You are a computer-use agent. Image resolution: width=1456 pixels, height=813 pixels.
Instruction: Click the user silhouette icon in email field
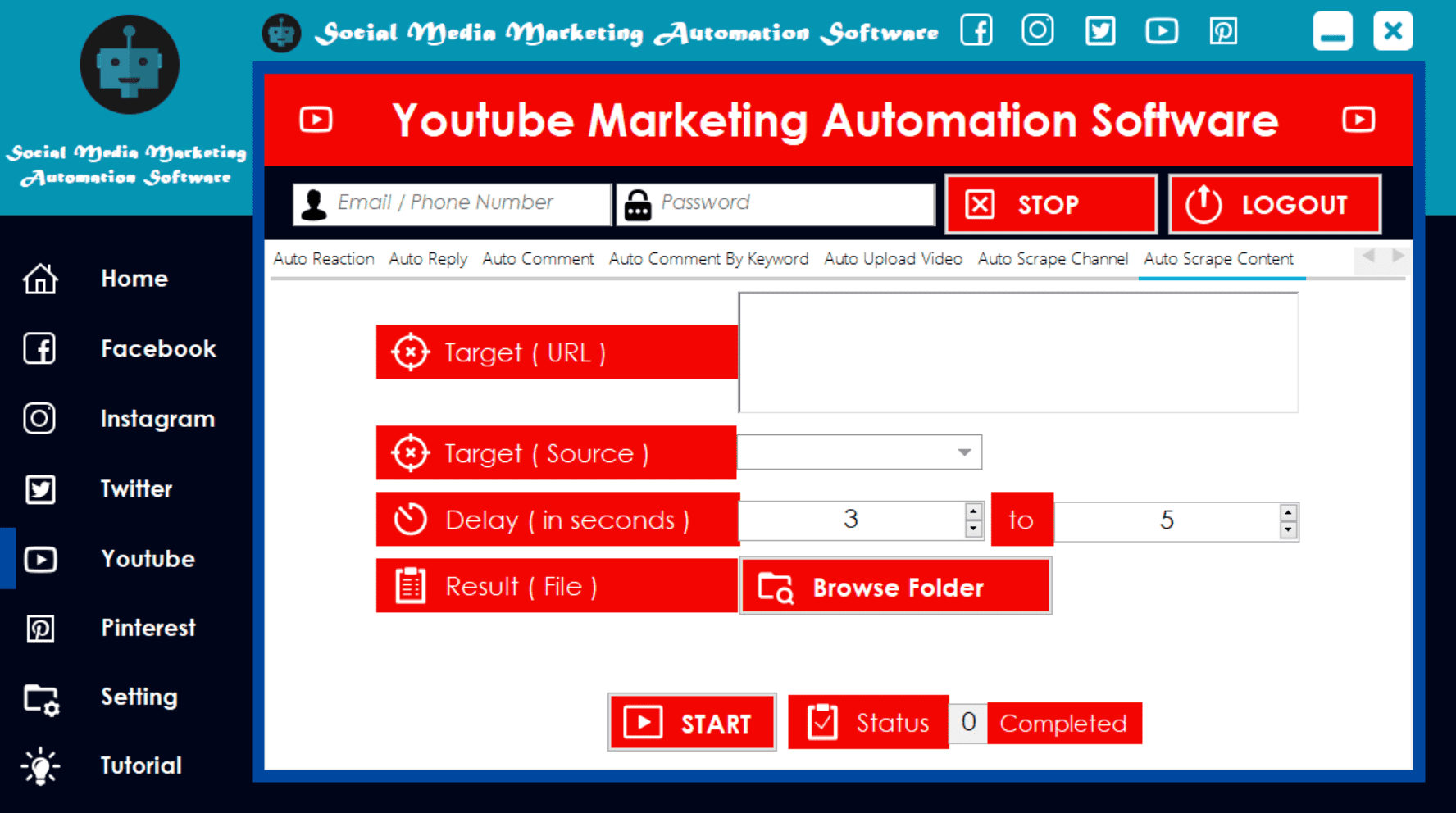pos(313,204)
